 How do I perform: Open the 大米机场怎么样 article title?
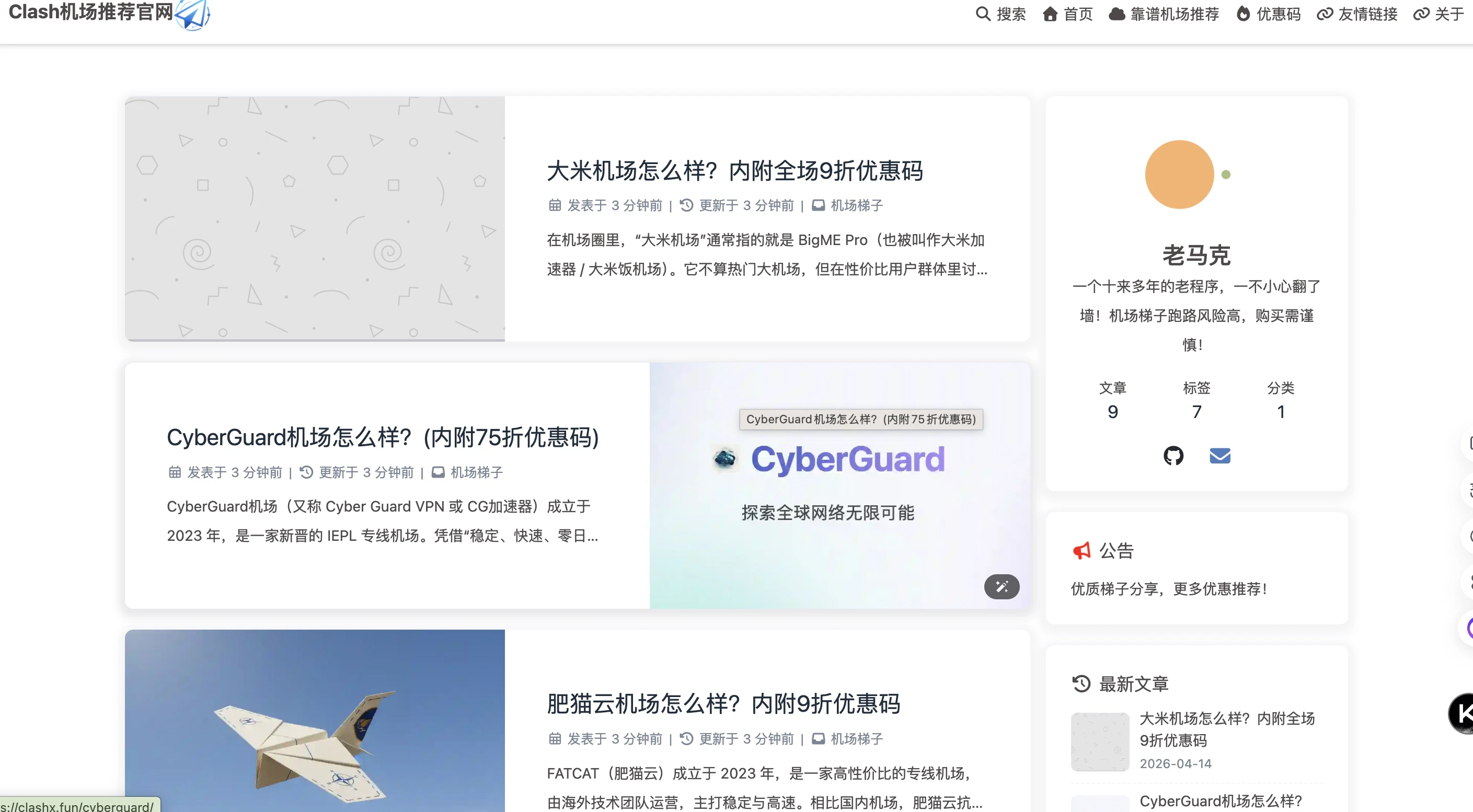(734, 171)
